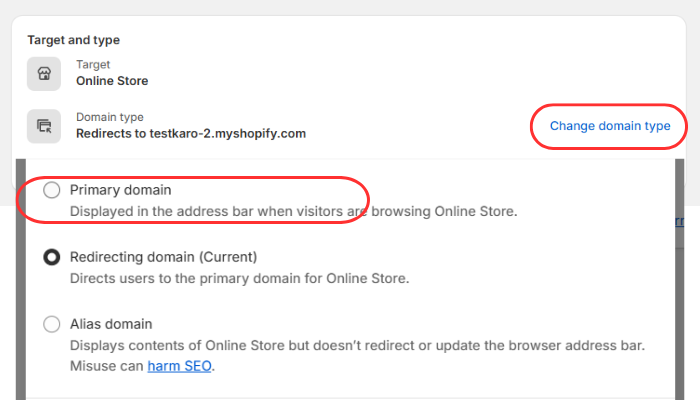Select the Primary domain radio button
Viewport: 700px width, 400px height.
pos(52,190)
